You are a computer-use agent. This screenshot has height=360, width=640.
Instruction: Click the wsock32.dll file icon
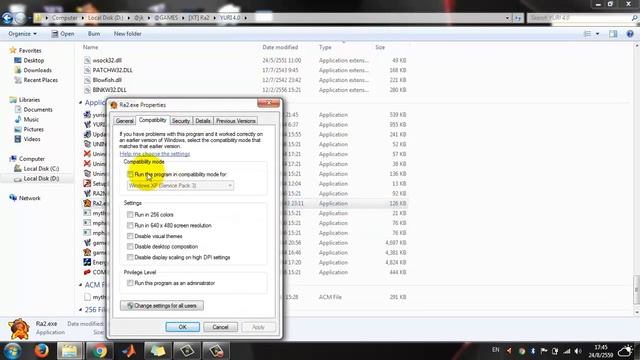click(x=87, y=60)
